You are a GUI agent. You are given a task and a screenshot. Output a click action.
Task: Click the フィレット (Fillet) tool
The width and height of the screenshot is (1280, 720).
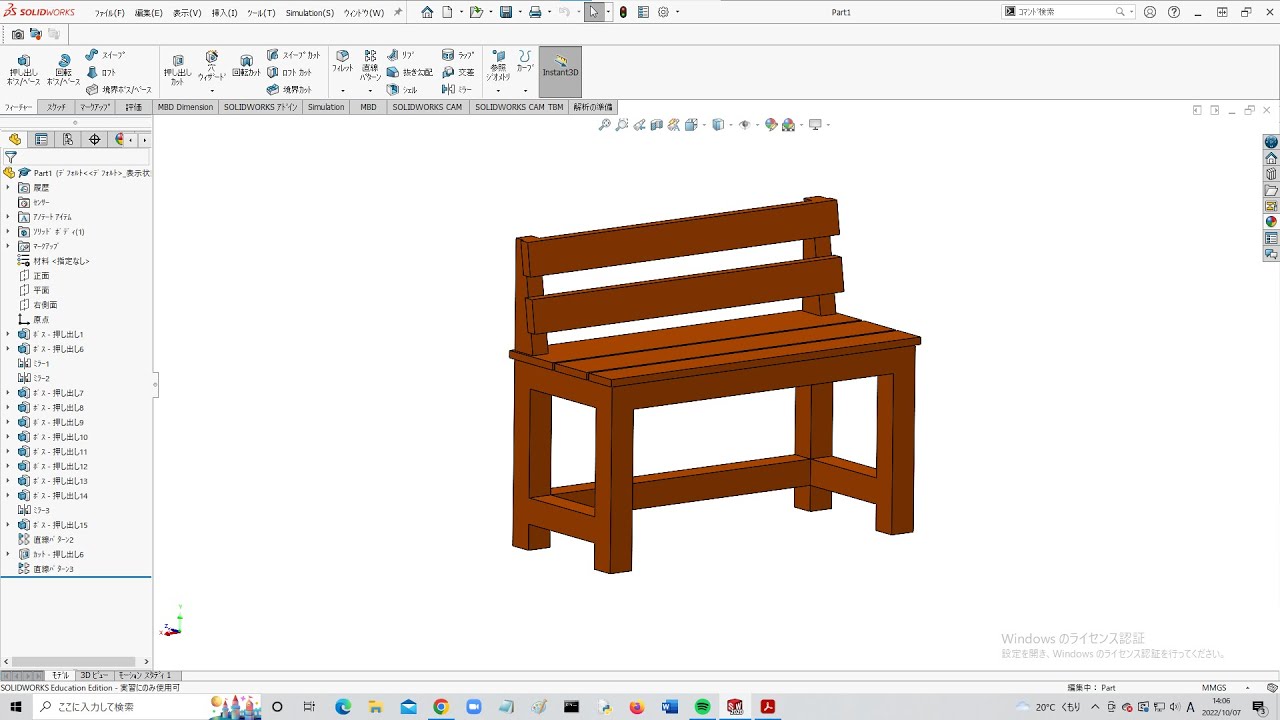pyautogui.click(x=342, y=62)
